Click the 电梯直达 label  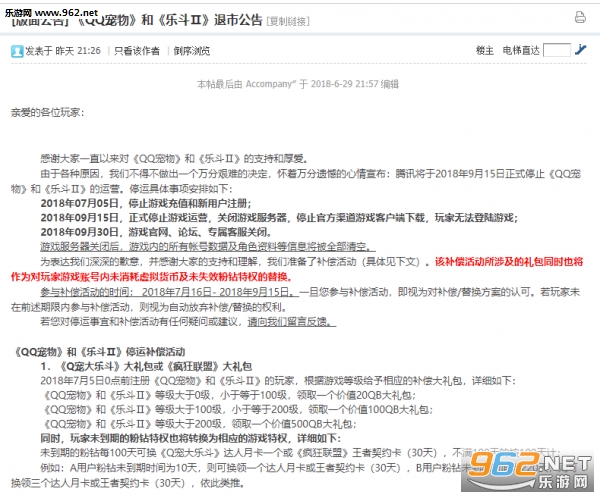click(x=521, y=49)
